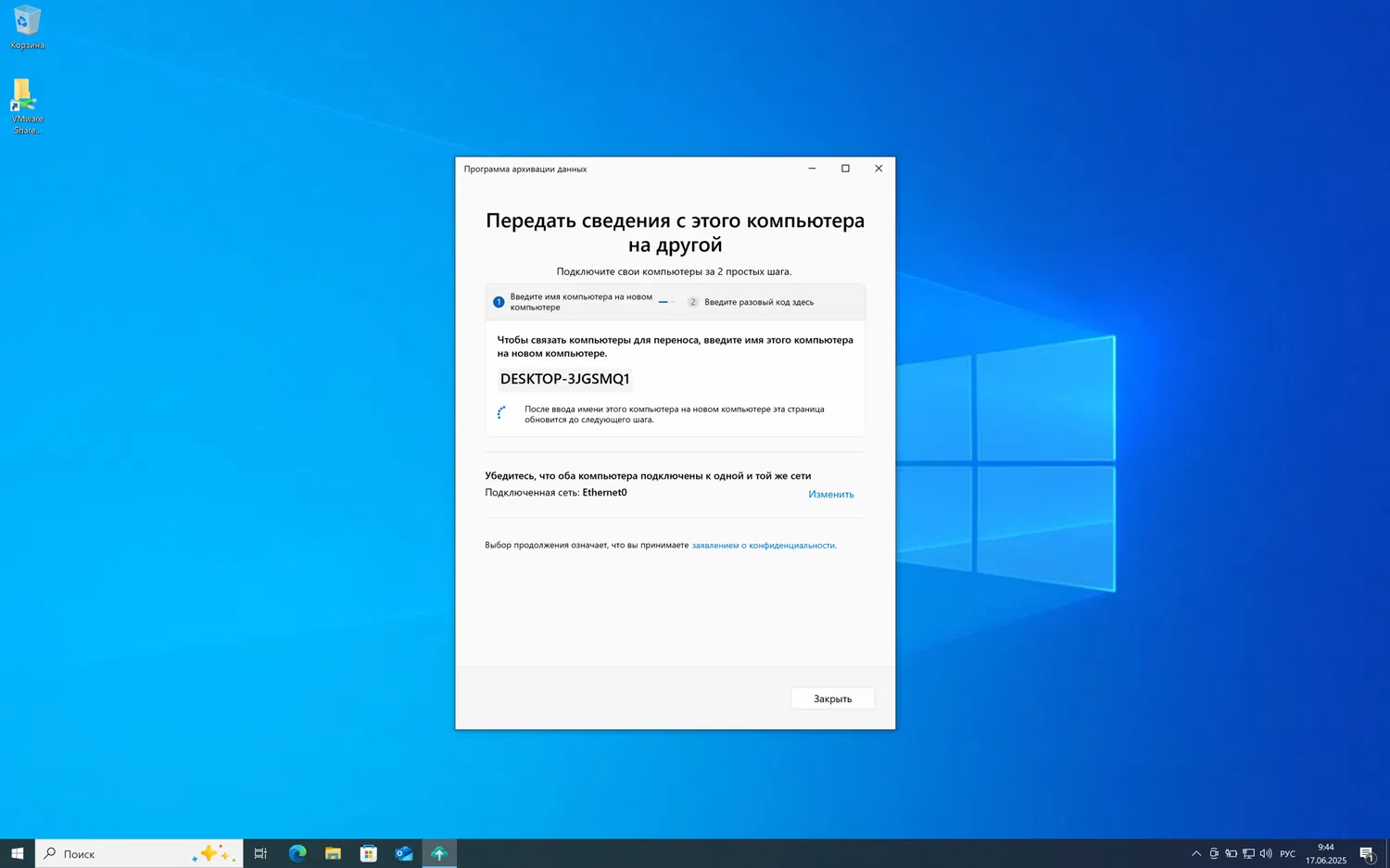Open the заявлением о конфиденциальности link
1390x868 pixels.
tap(764, 546)
